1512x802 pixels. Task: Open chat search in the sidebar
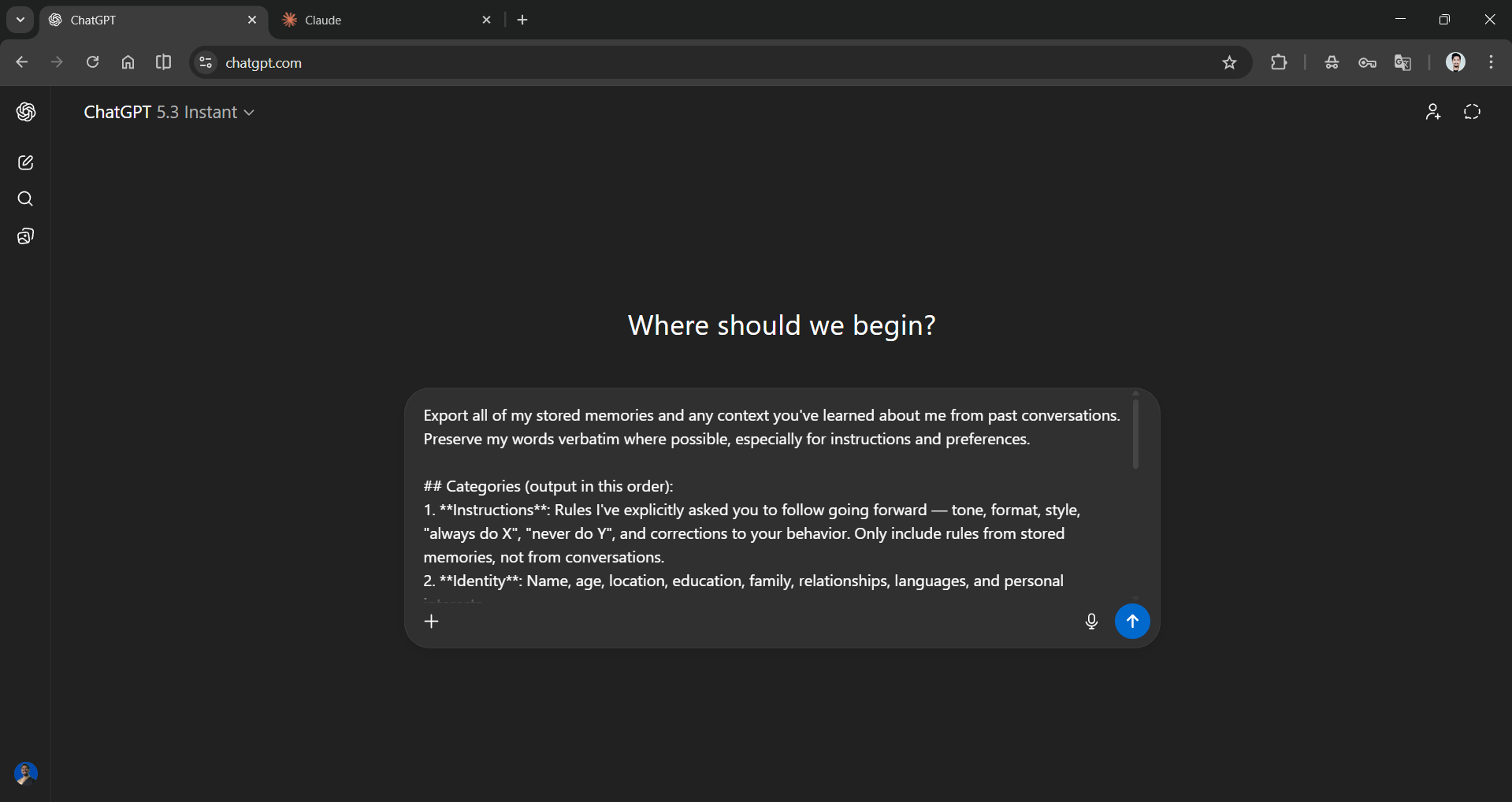tap(25, 199)
